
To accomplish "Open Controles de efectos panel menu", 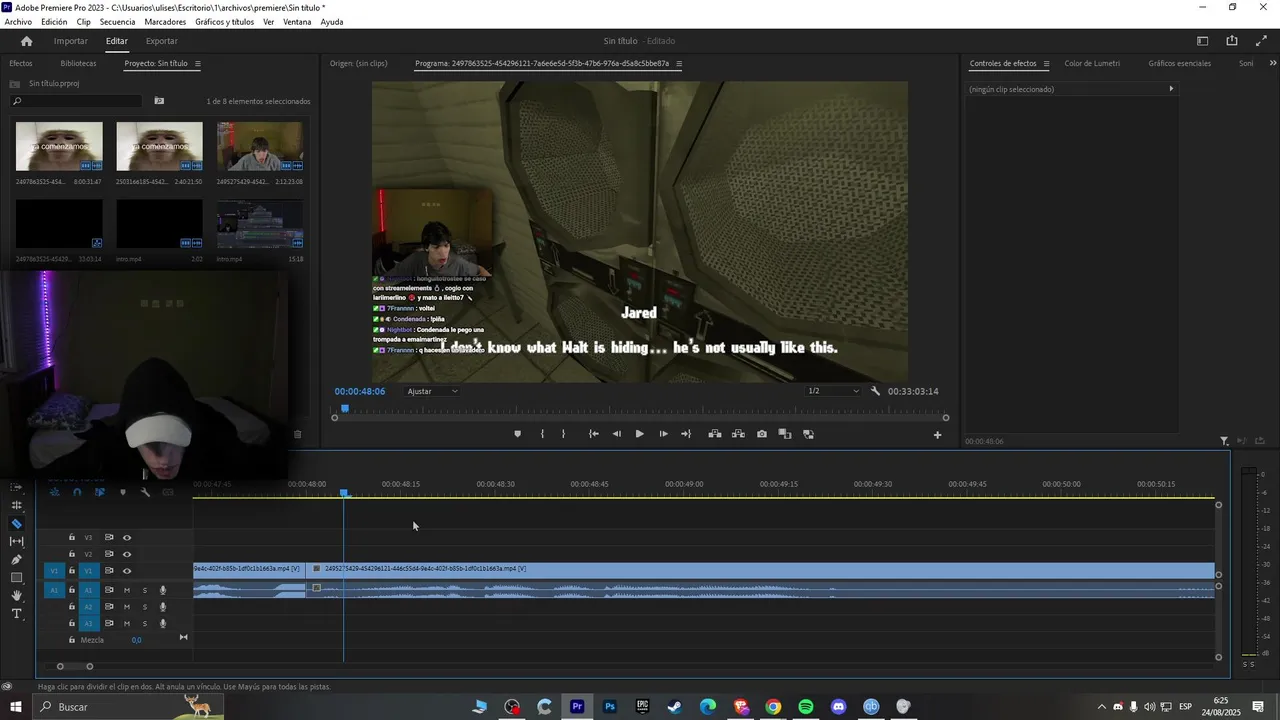I will [x=1046, y=63].
